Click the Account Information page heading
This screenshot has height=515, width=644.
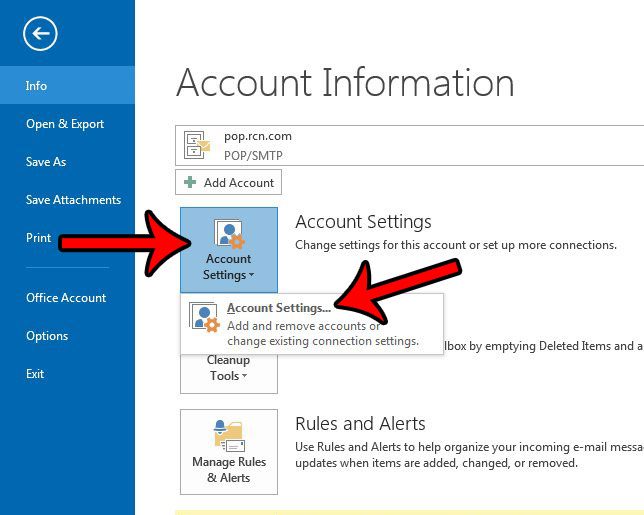point(345,82)
